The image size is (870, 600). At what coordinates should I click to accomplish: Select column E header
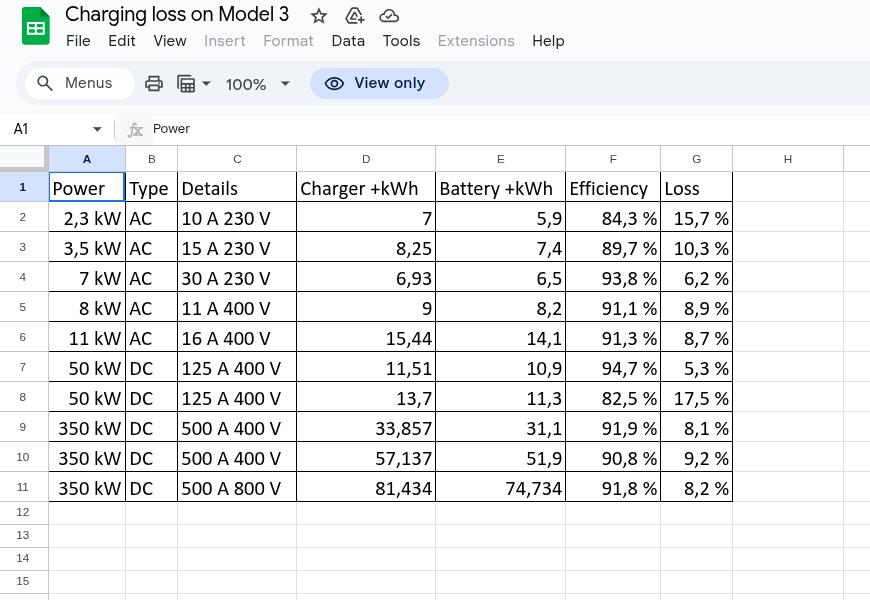pos(500,159)
